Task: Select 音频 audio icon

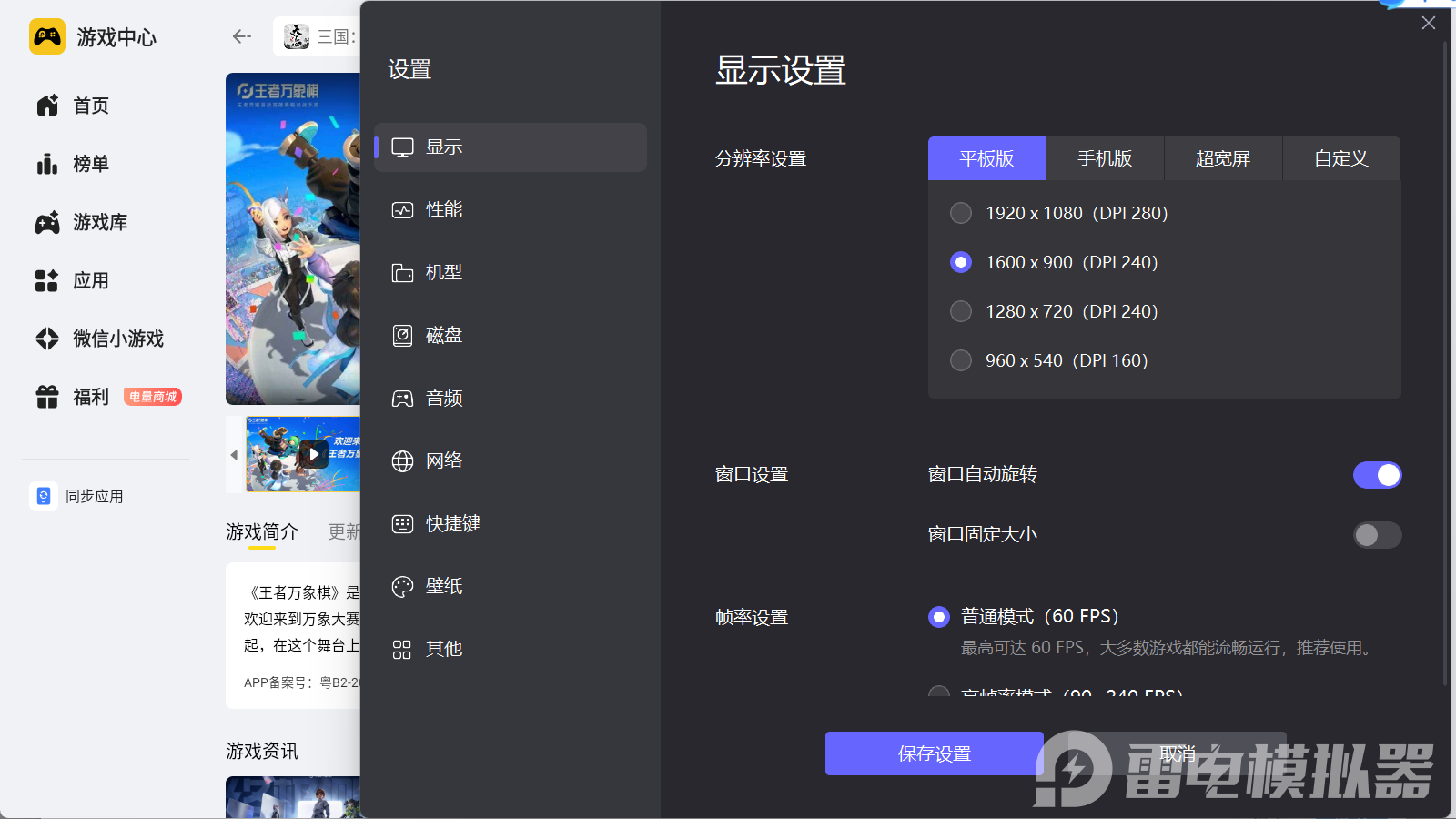Action: tap(402, 399)
